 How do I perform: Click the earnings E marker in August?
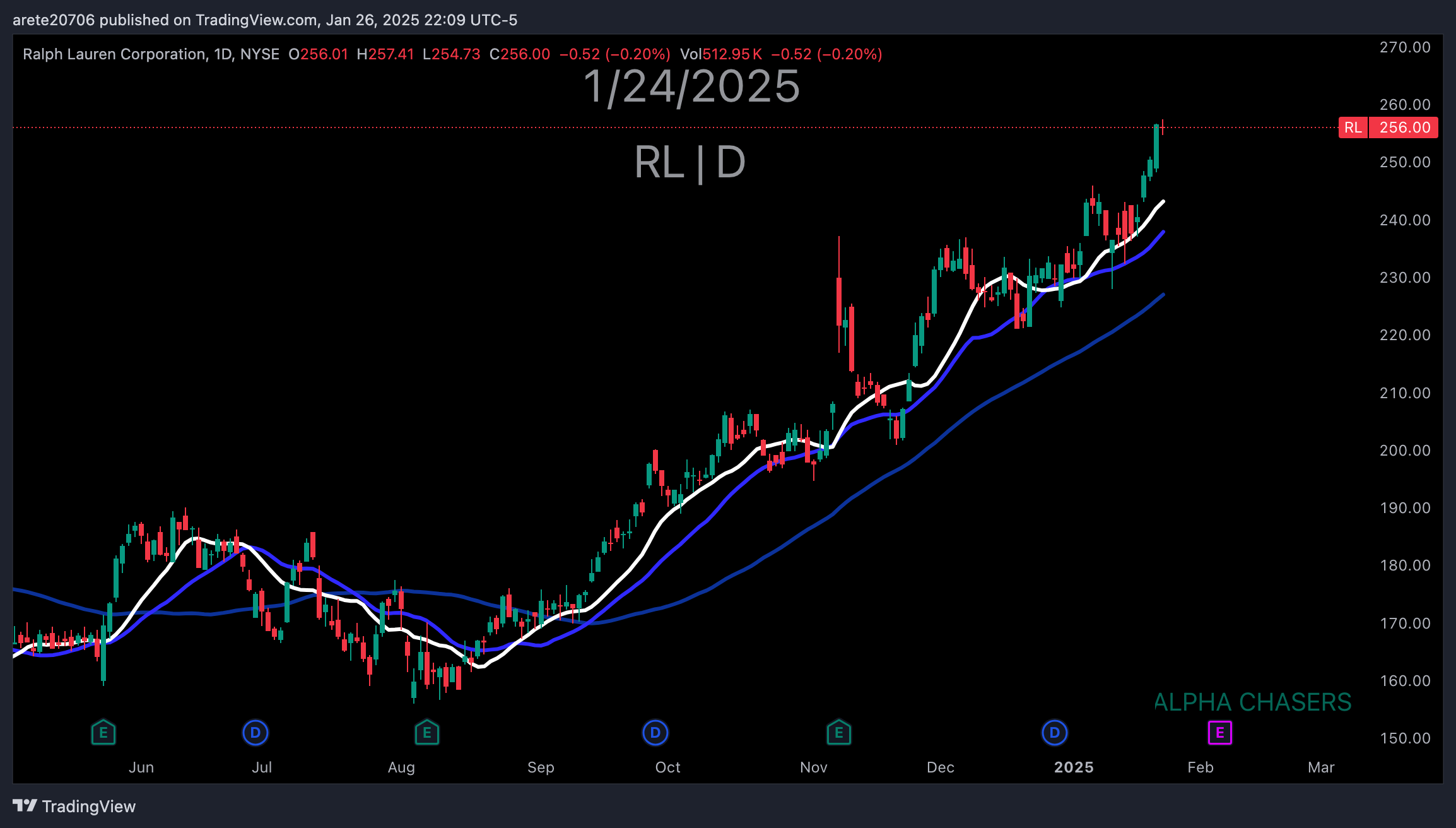pyautogui.click(x=427, y=733)
